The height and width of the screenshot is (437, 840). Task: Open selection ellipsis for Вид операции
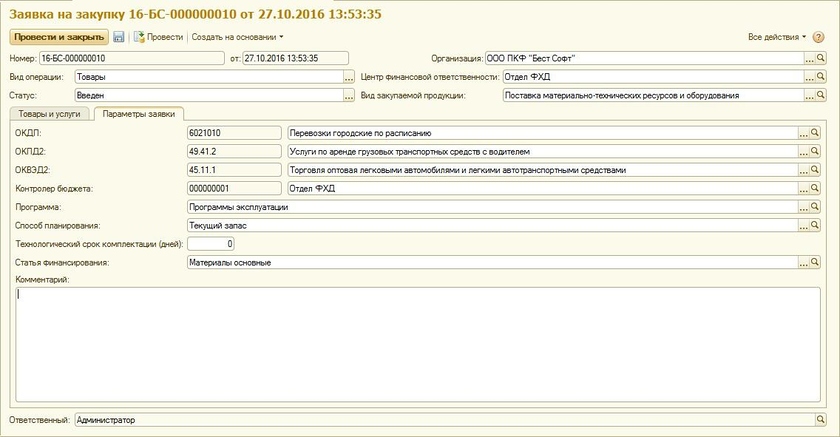pyautogui.click(x=349, y=77)
